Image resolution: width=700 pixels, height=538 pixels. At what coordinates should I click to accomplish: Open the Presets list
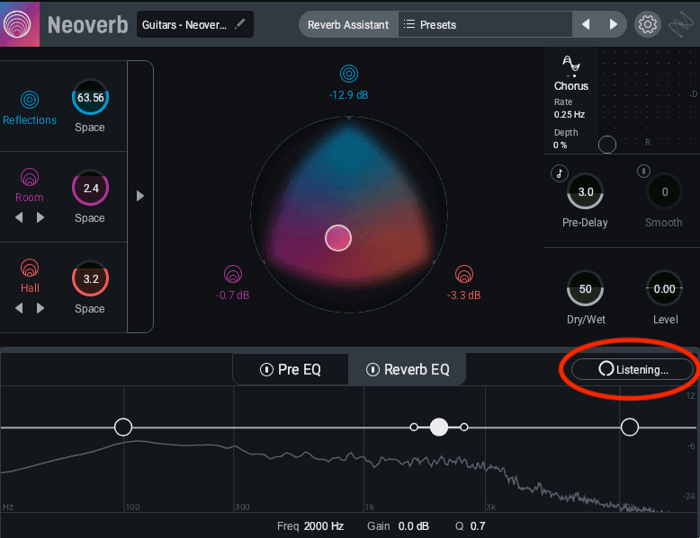pos(430,25)
